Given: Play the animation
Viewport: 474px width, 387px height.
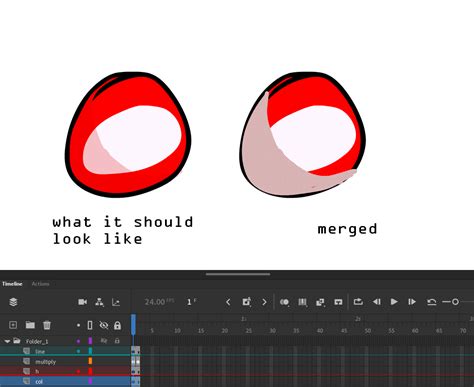Looking at the screenshot, I should 394,302.
